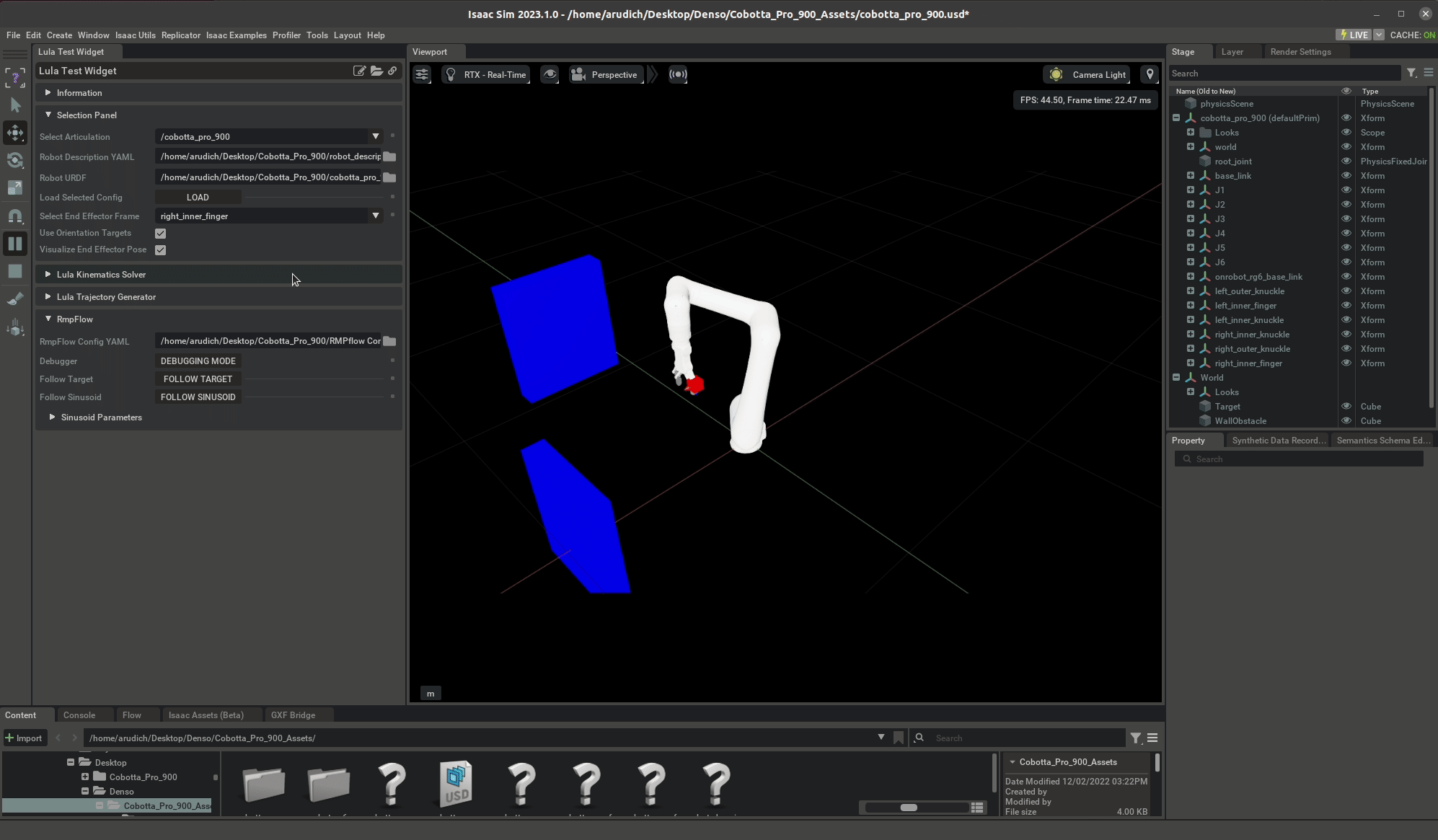Activate the Scale tool in left toolbar

(15, 188)
